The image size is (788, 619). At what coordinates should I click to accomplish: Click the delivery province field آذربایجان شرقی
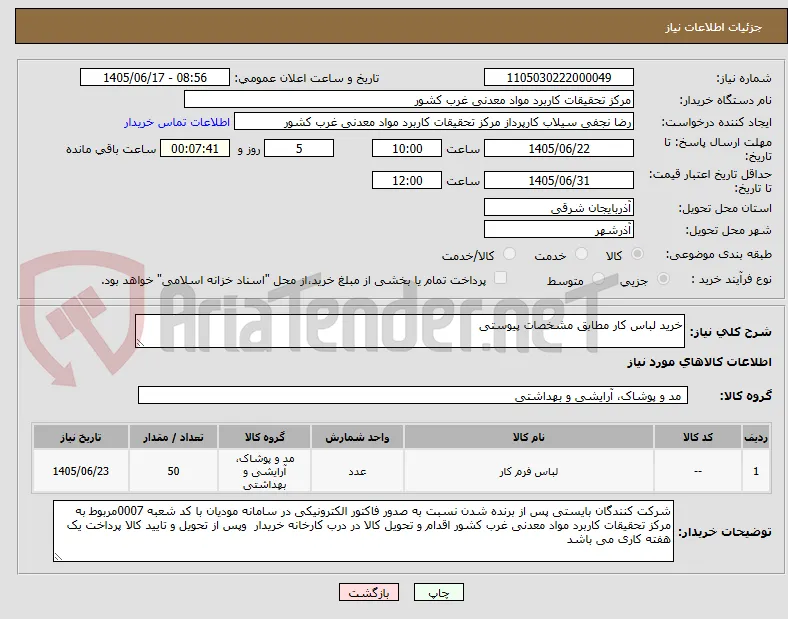559,207
